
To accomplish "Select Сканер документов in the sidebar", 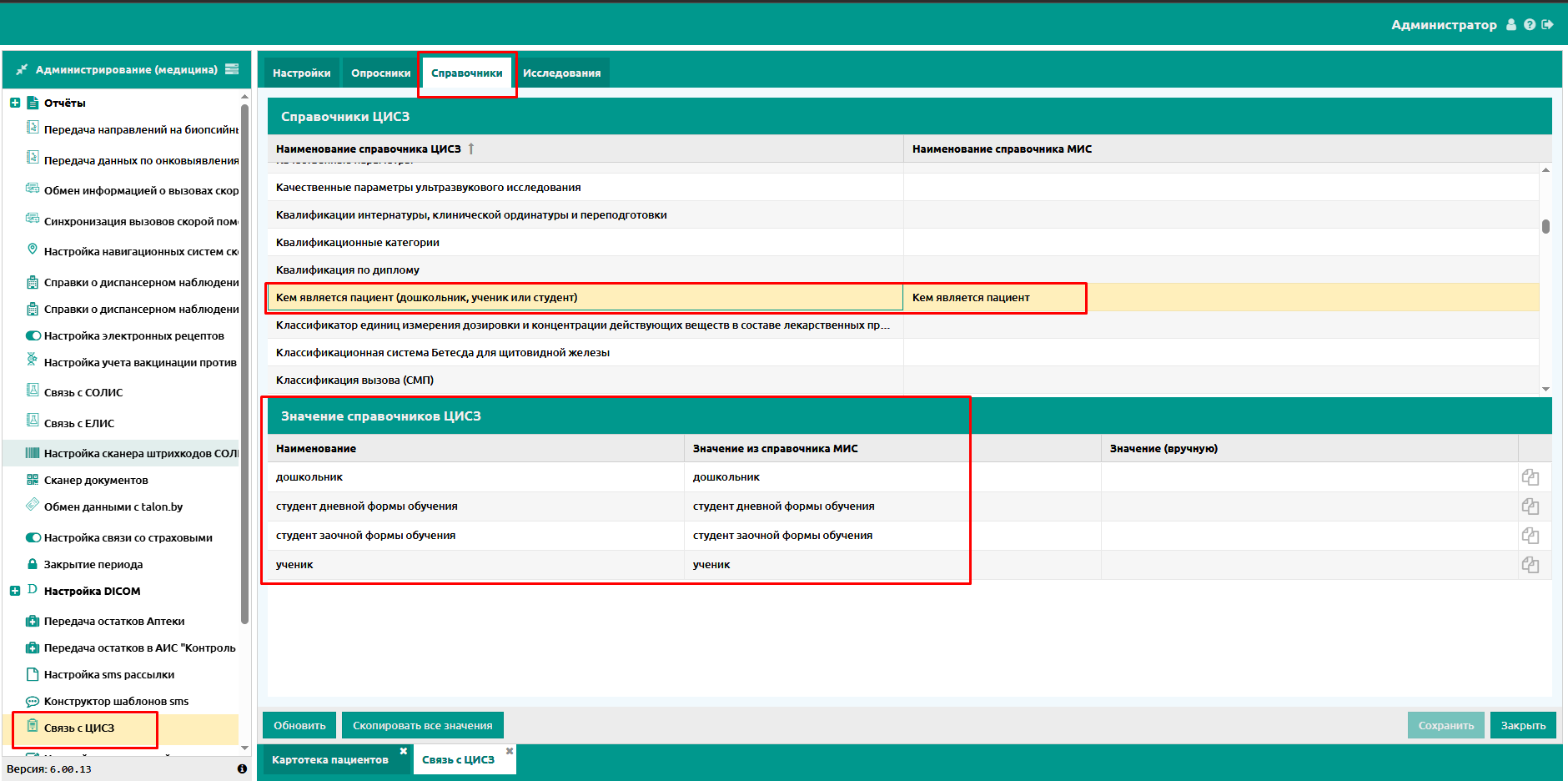I will (x=96, y=481).
